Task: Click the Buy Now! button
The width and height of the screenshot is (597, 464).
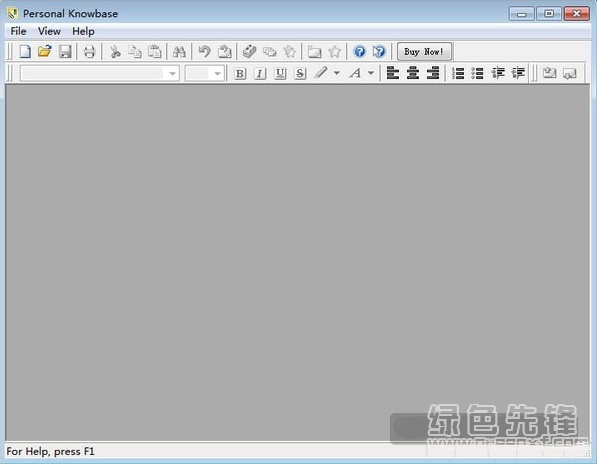Action: coord(425,51)
